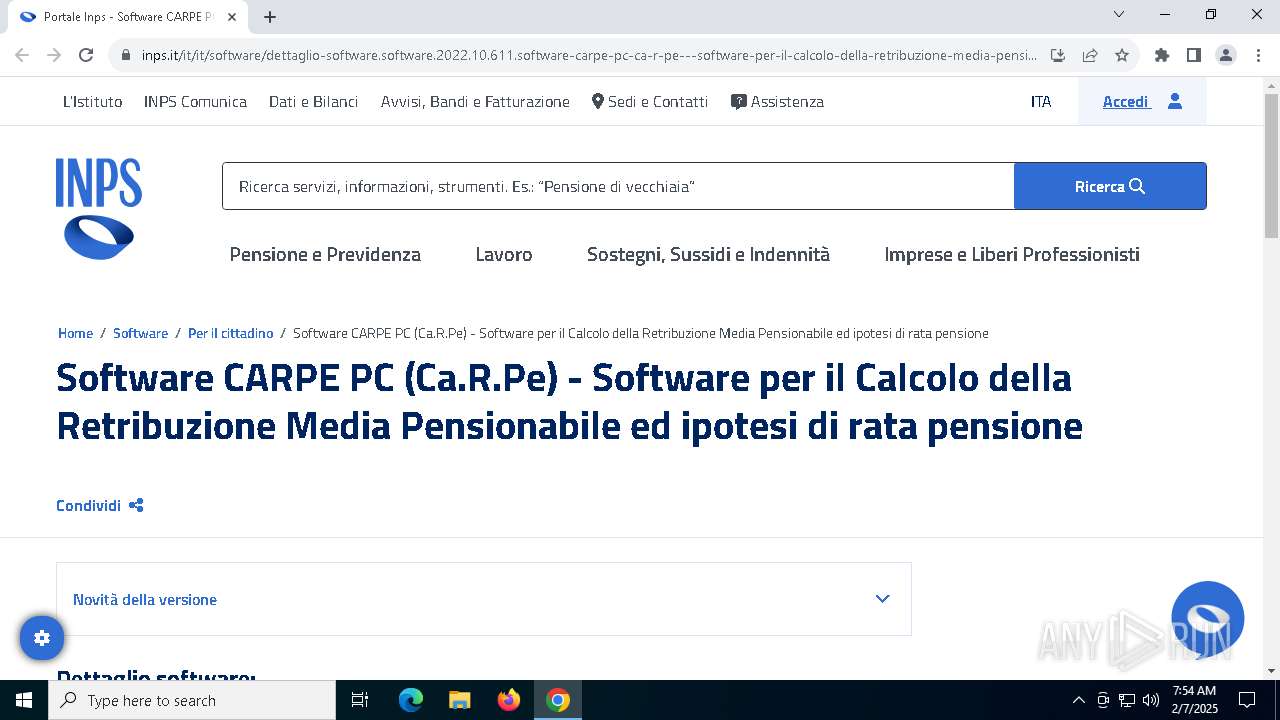
Task: Click the taskbar clock showing 7:54 AM
Action: pyautogui.click(x=1194, y=700)
